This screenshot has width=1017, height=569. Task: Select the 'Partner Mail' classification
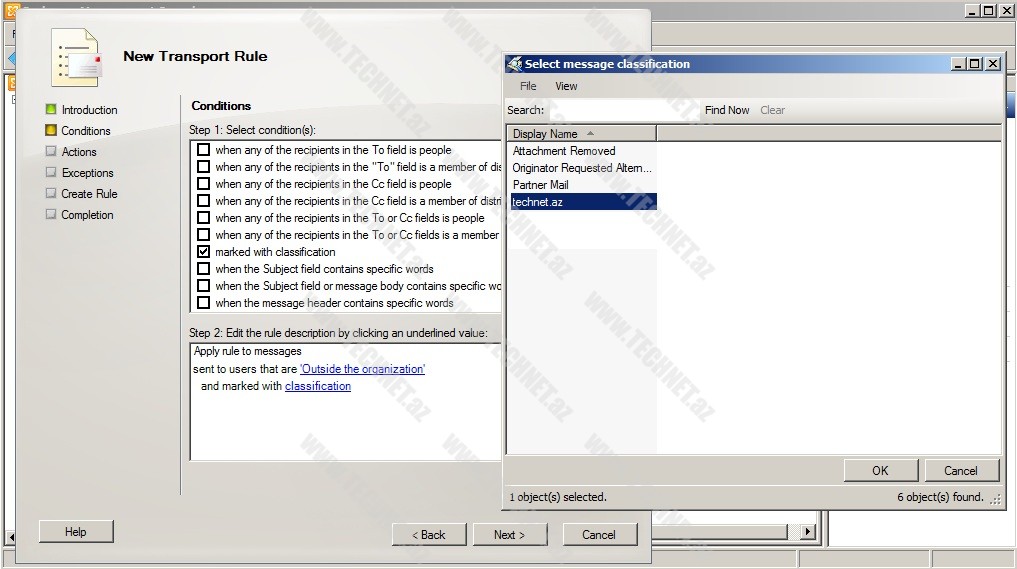point(540,185)
